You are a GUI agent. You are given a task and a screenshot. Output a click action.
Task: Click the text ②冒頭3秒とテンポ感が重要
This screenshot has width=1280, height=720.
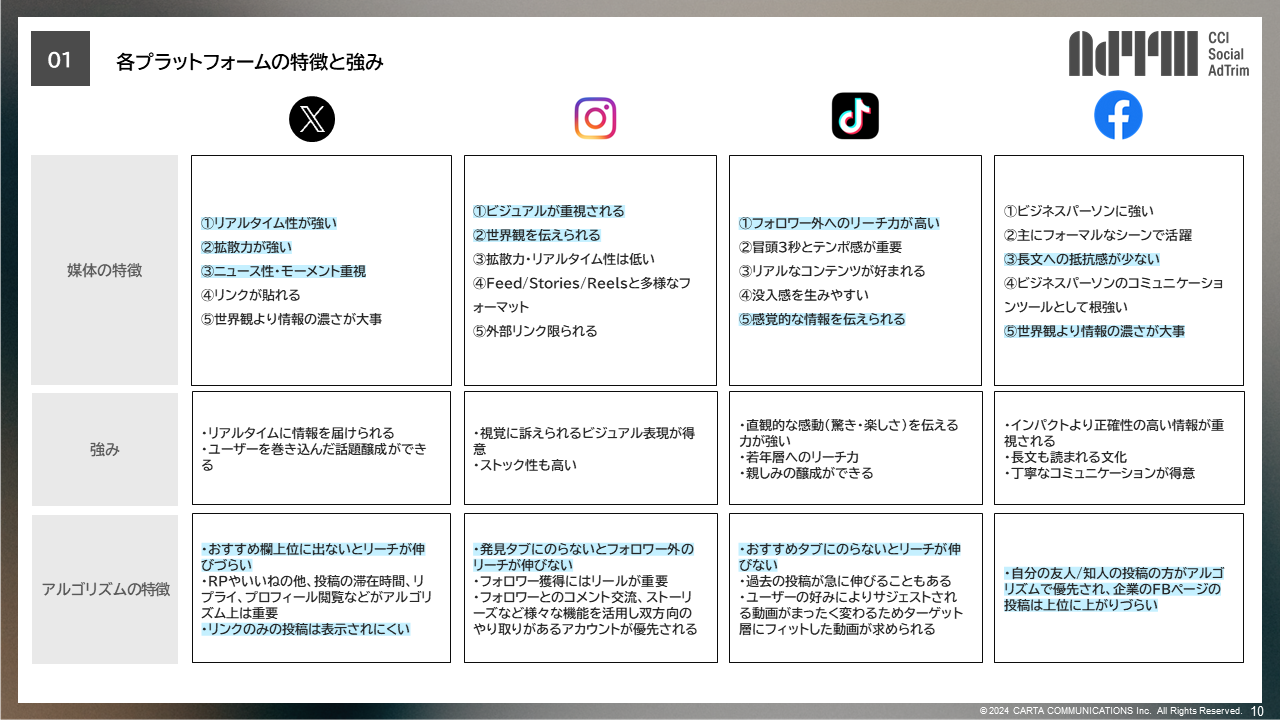tap(820, 247)
